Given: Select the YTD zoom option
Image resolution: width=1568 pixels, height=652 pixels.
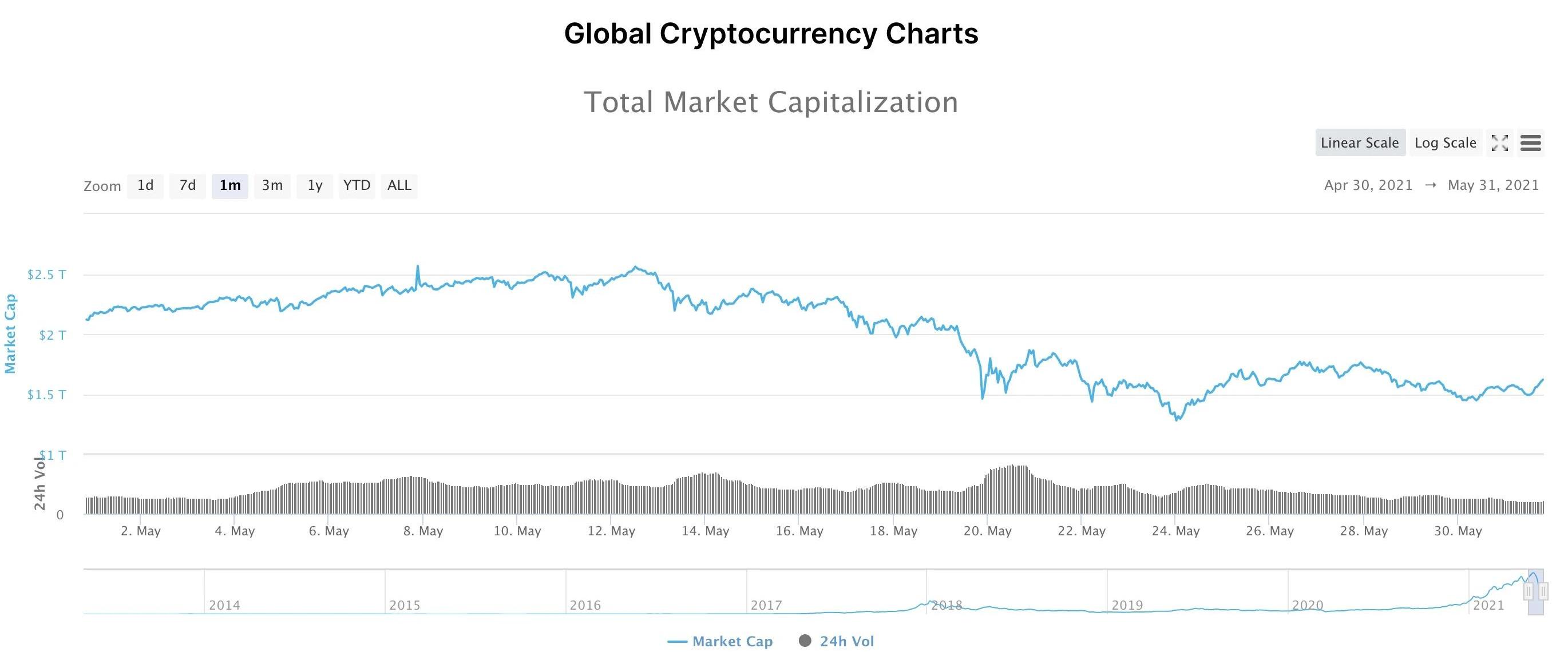Looking at the screenshot, I should [x=357, y=185].
